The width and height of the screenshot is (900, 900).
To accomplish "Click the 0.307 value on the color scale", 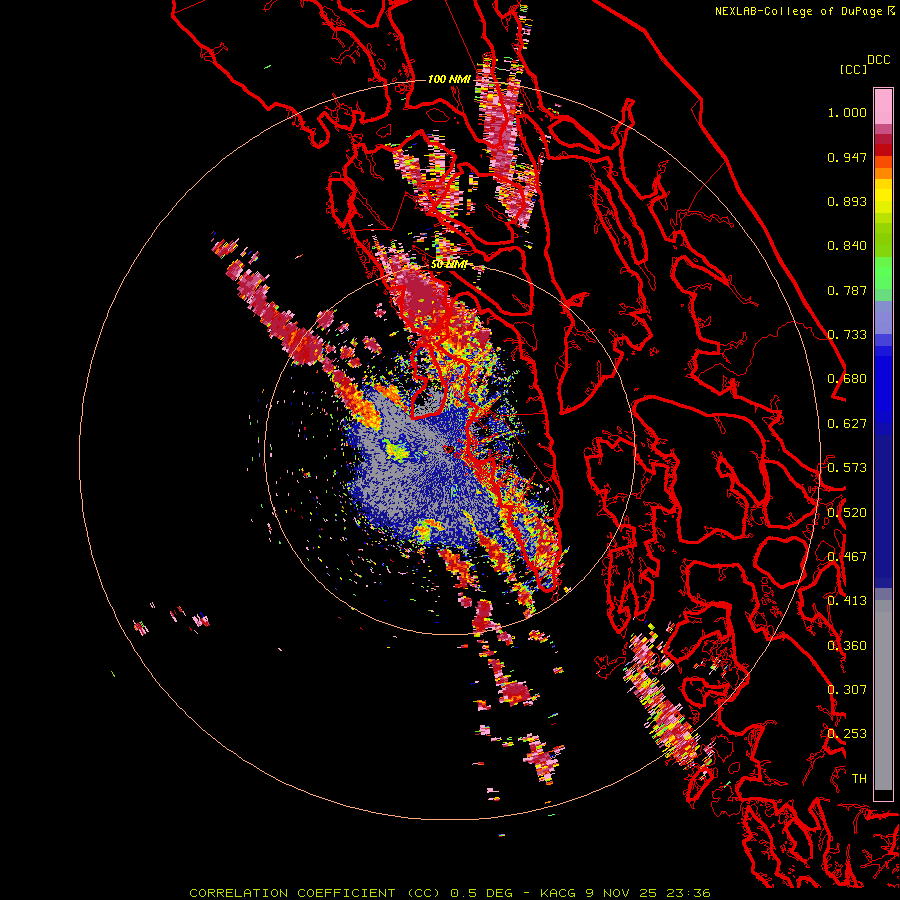I will (x=847, y=690).
